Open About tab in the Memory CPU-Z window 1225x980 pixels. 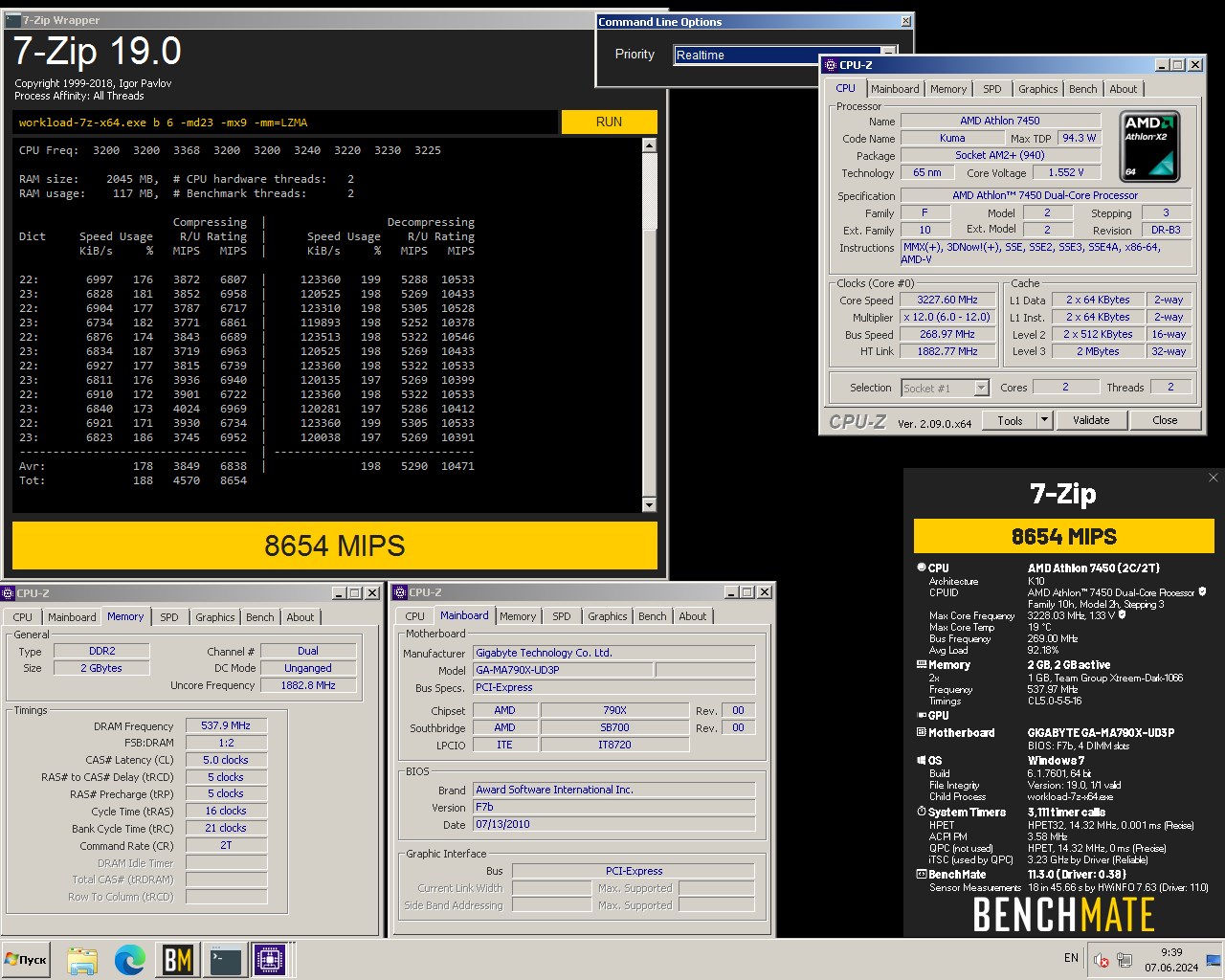click(x=301, y=617)
